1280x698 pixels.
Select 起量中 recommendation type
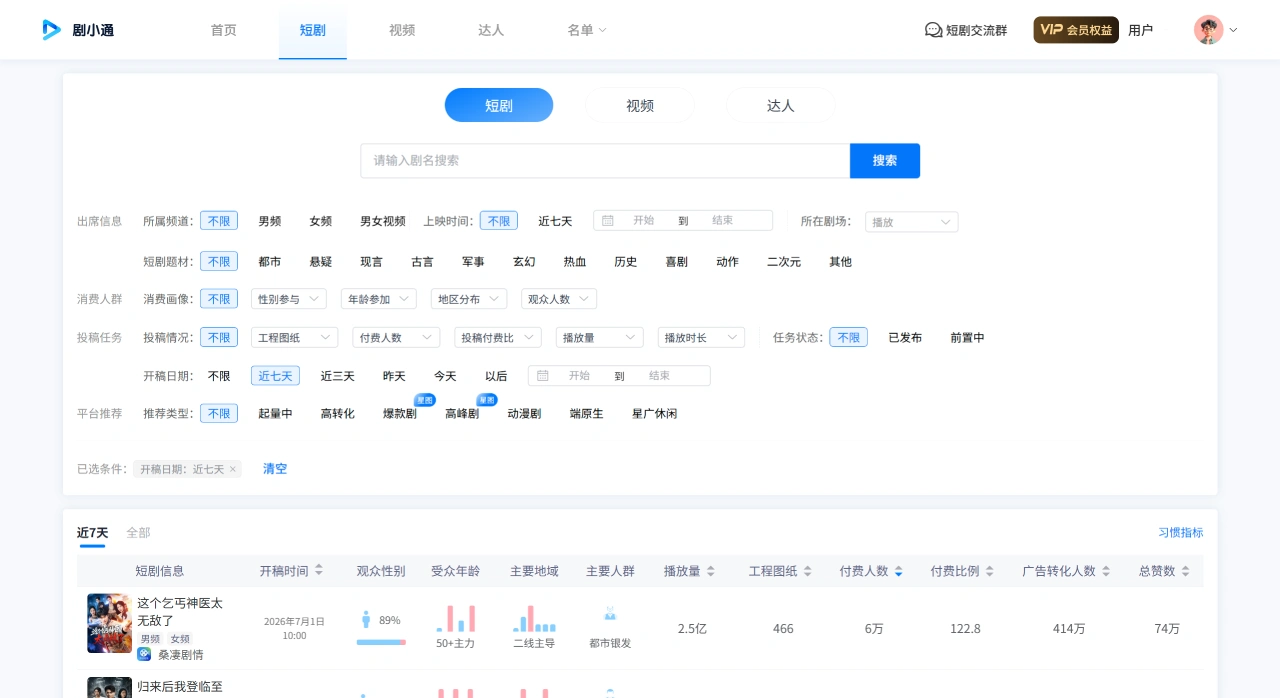275,413
